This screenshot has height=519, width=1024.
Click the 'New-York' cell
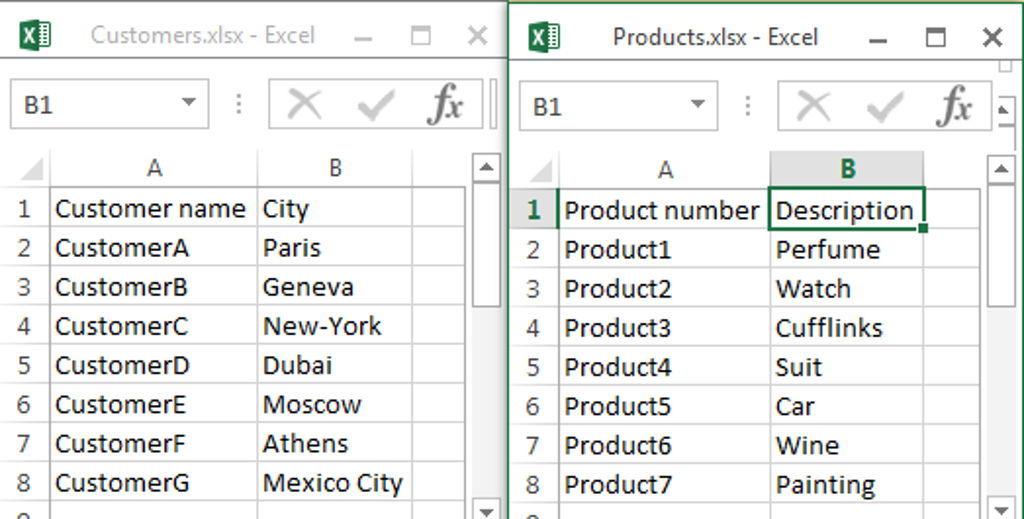coord(335,326)
